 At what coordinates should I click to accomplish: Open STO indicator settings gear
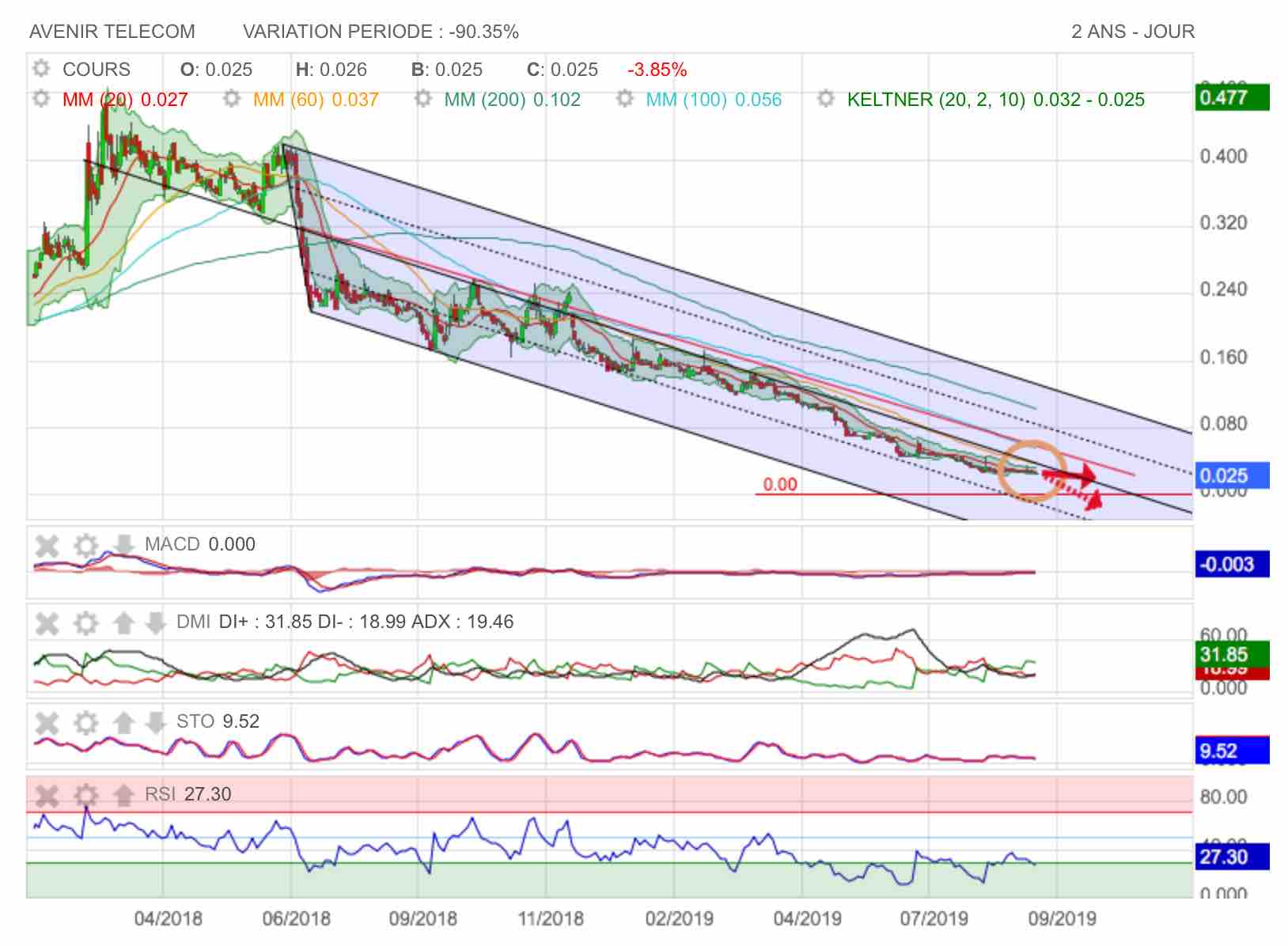pyautogui.click(x=85, y=722)
